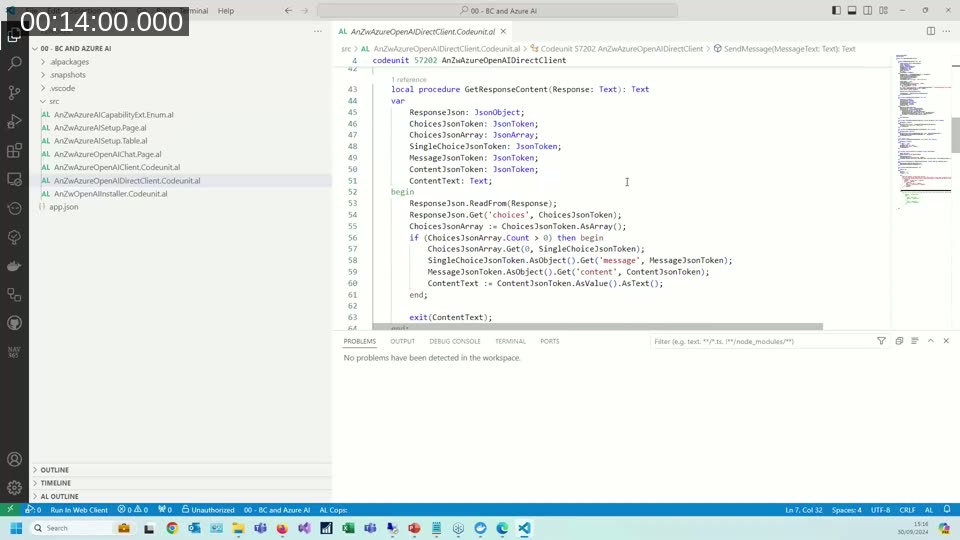Open Chrome from taskbar
Screen dimensions: 960x540
[172, 528]
